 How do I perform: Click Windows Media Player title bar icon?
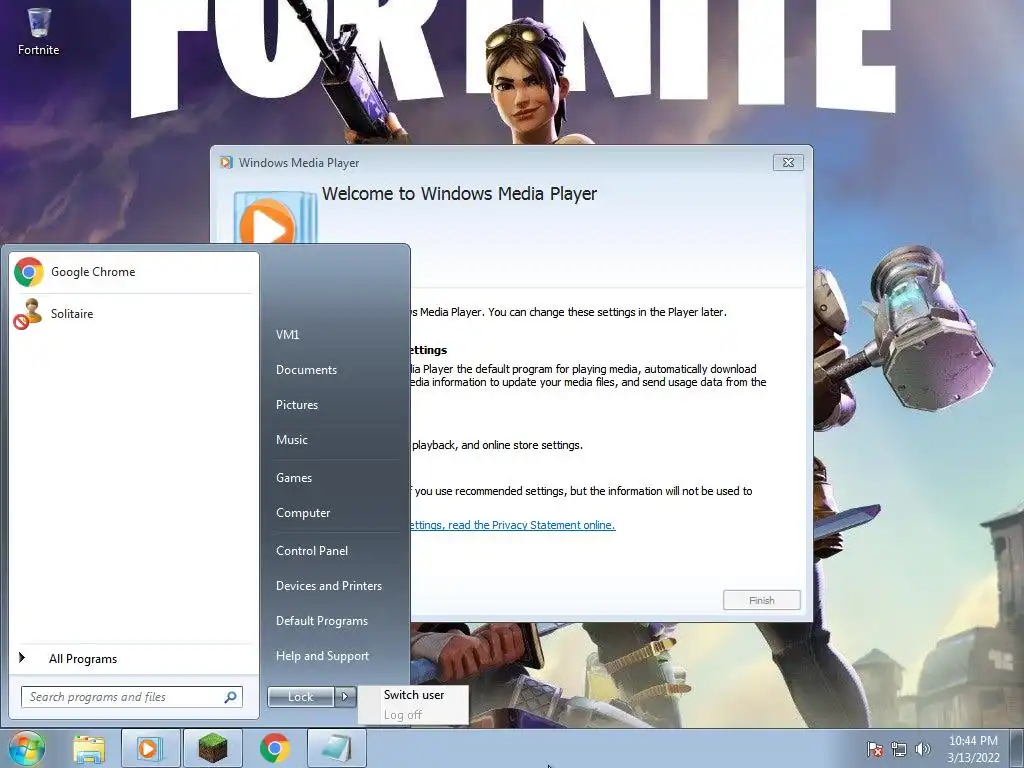[x=226, y=163]
